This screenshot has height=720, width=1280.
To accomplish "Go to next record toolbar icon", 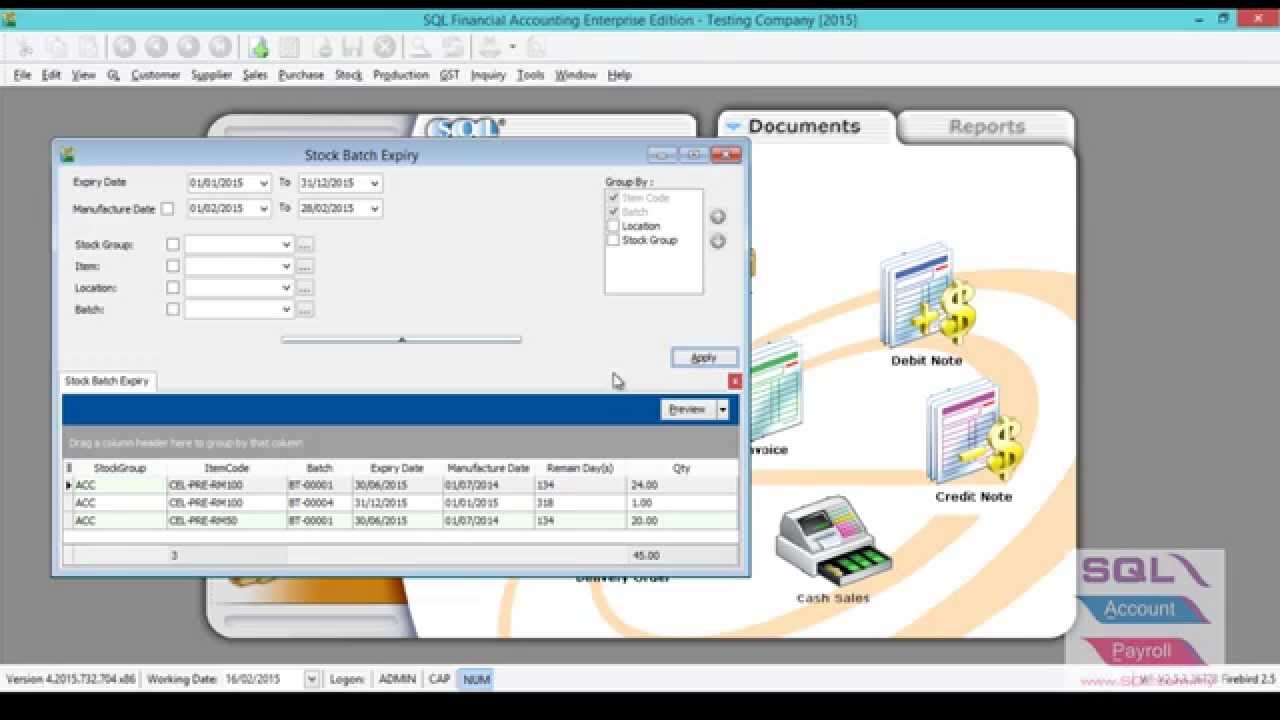I will (188, 47).
